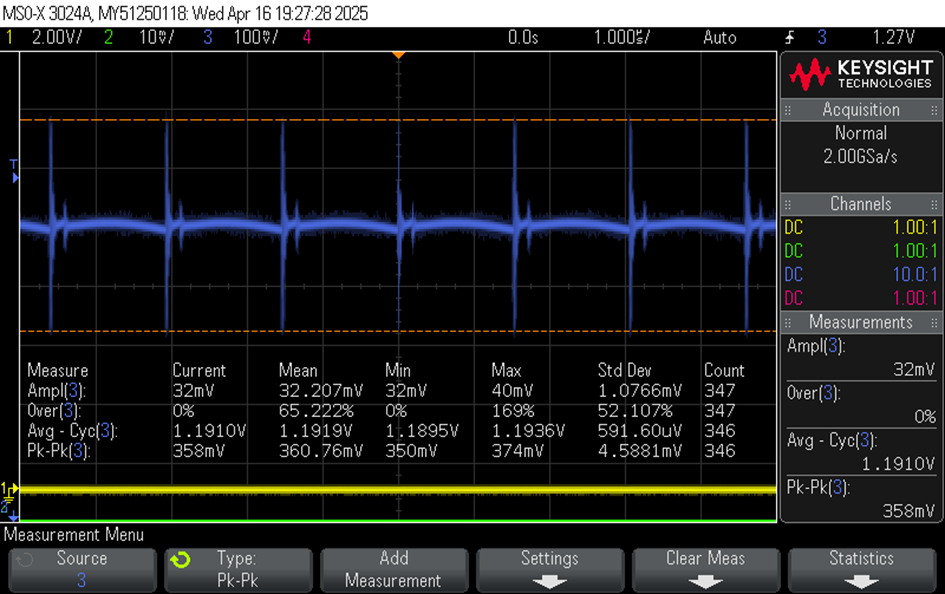Open the Statistics softkey submenu
Screen dimensions: 945x594
861,569
